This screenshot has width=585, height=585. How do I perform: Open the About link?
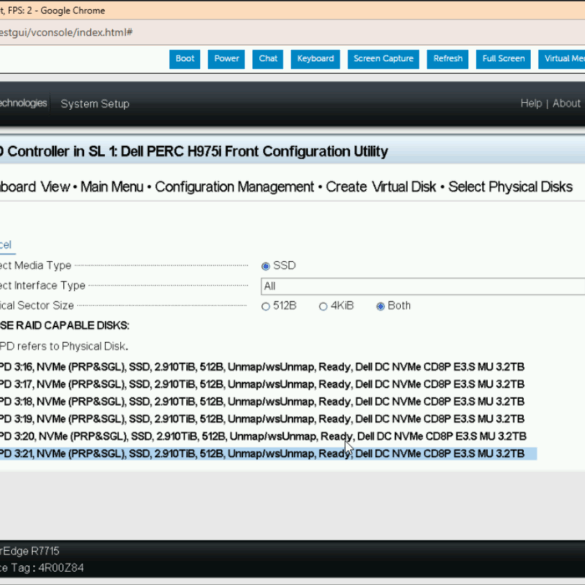(566, 103)
